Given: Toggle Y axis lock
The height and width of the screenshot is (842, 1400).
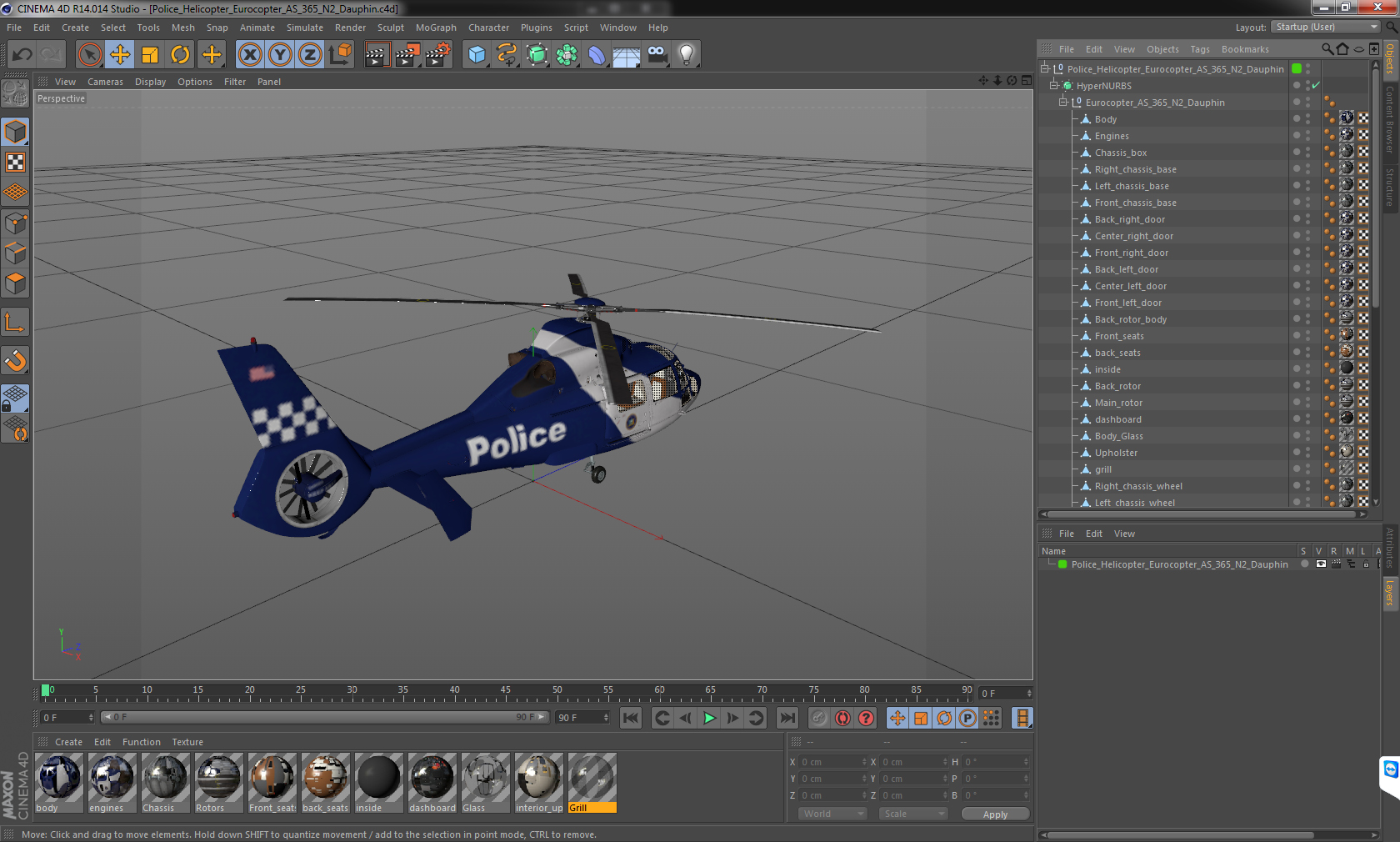Looking at the screenshot, I should (x=280, y=55).
